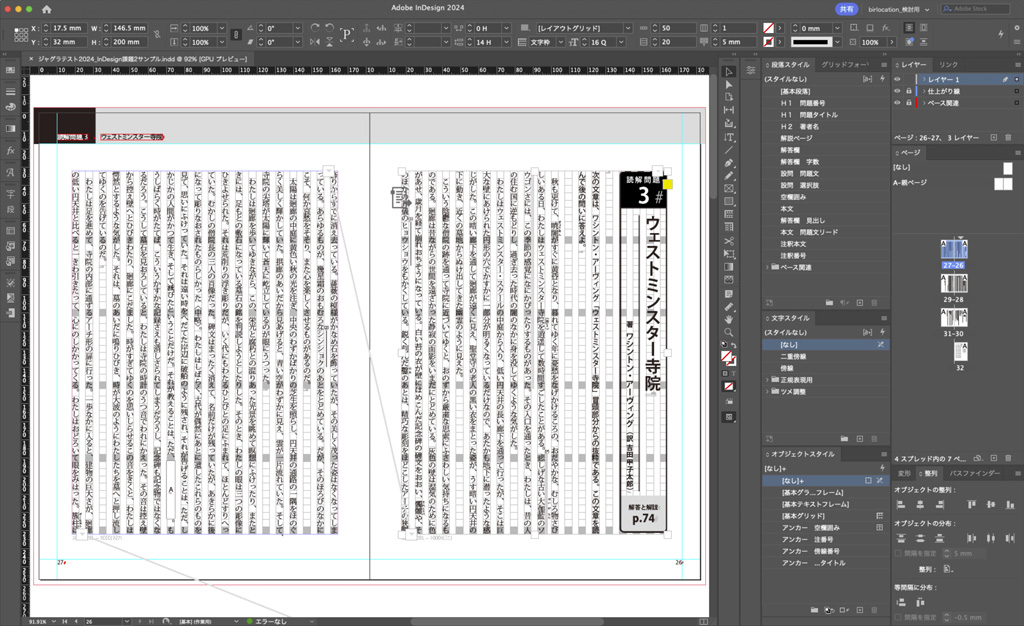Expand 正規表現用 character style folder

(767, 380)
